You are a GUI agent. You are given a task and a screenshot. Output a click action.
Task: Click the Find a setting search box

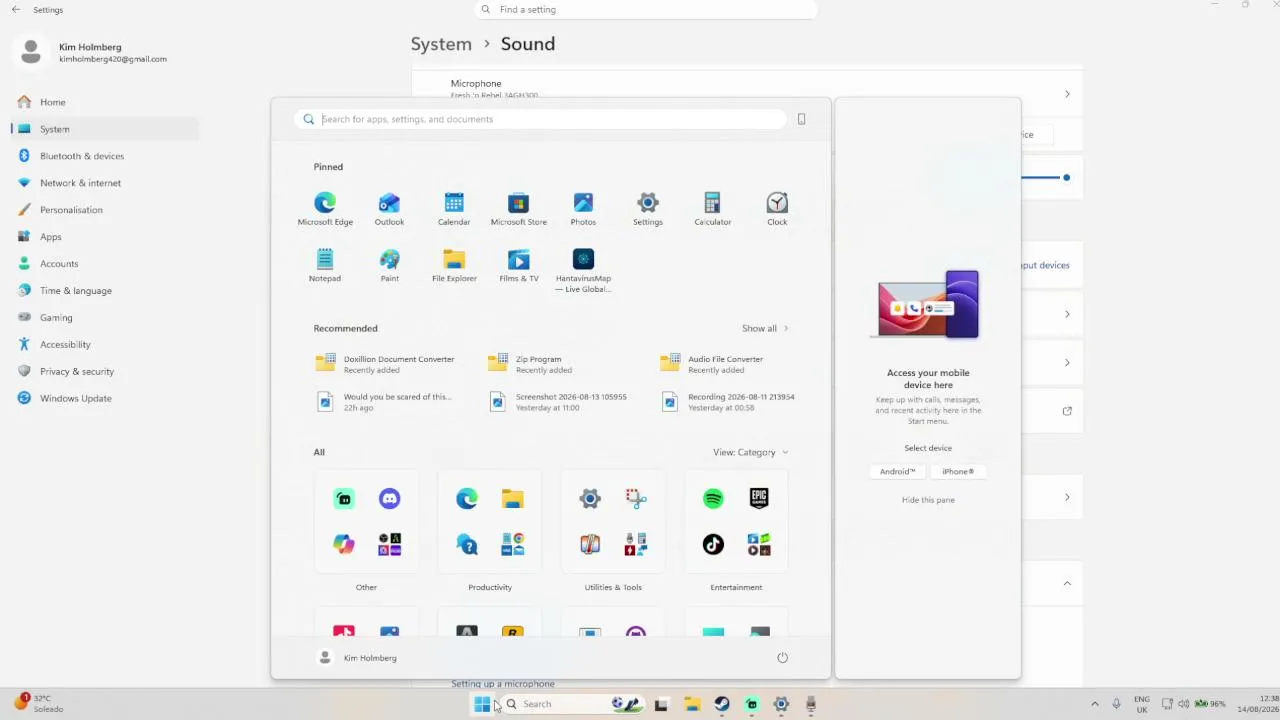646,10
